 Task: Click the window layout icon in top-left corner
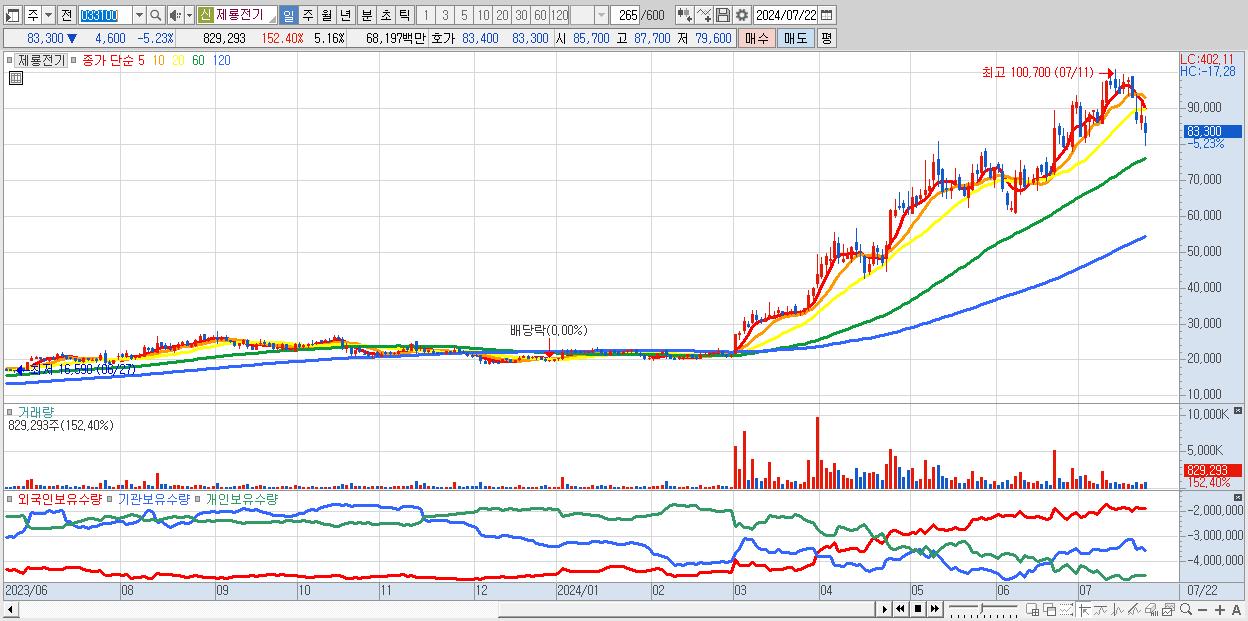pyautogui.click(x=13, y=15)
